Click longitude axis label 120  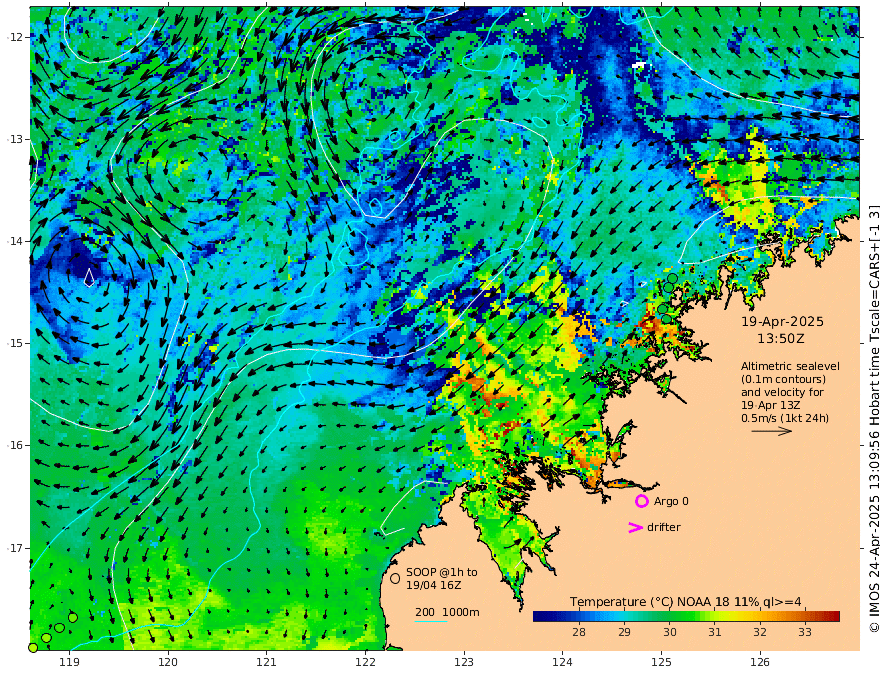[x=168, y=663]
